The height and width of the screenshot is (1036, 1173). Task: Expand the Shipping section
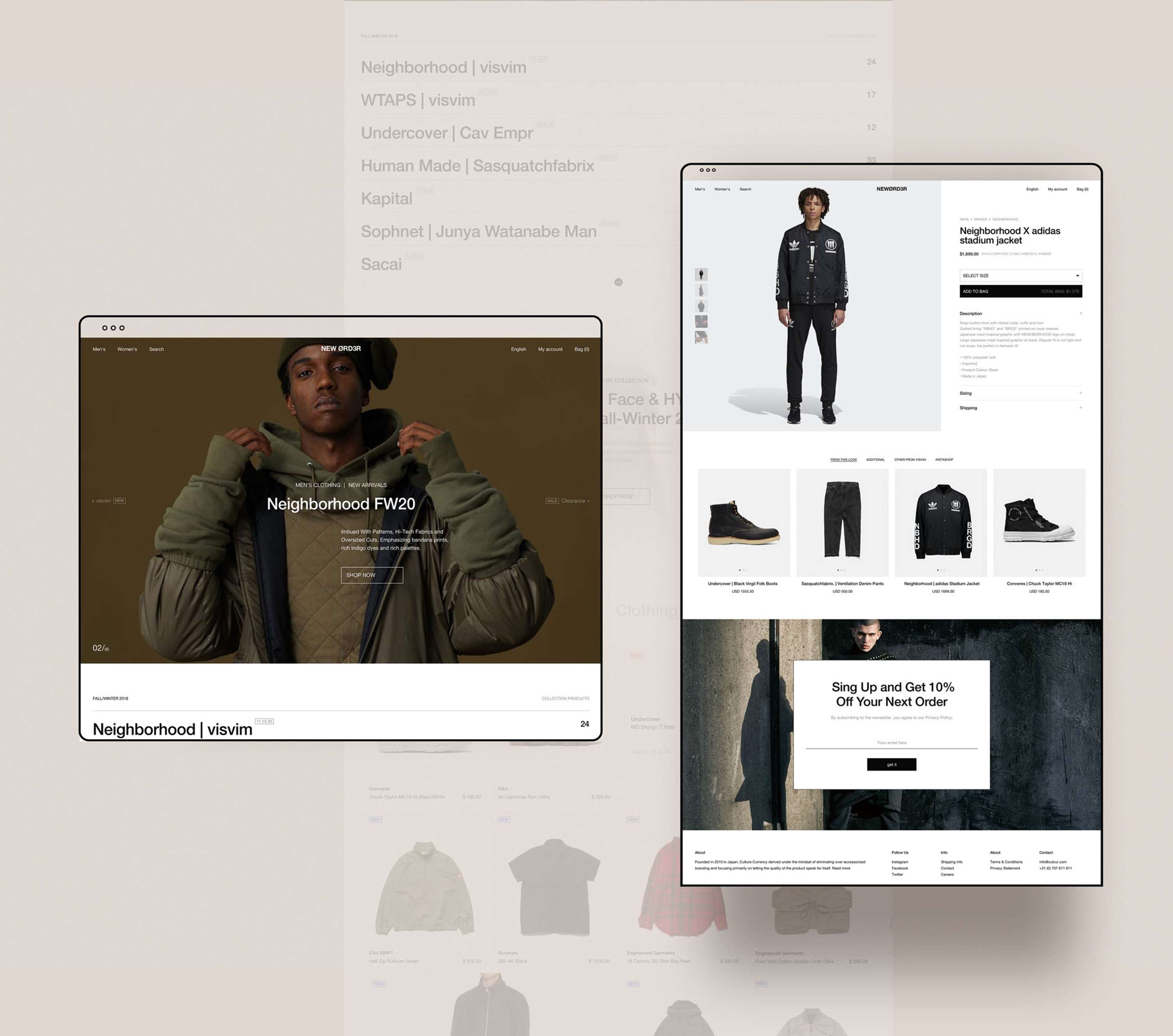[x=1021, y=408]
